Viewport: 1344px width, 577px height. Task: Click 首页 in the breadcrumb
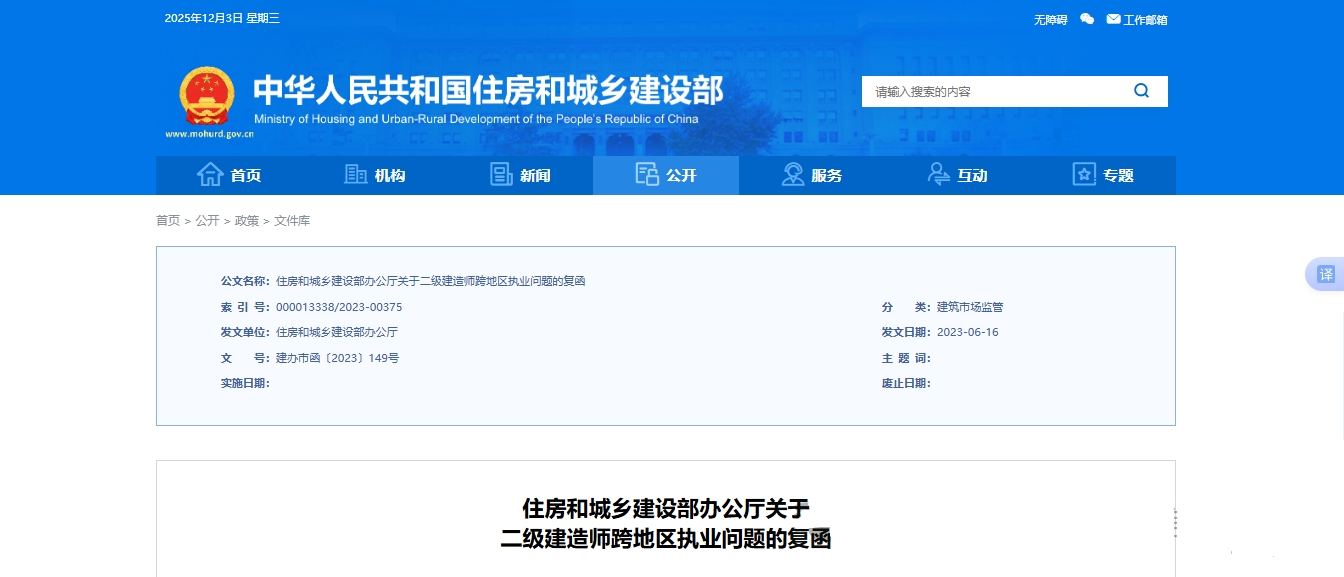(x=168, y=221)
